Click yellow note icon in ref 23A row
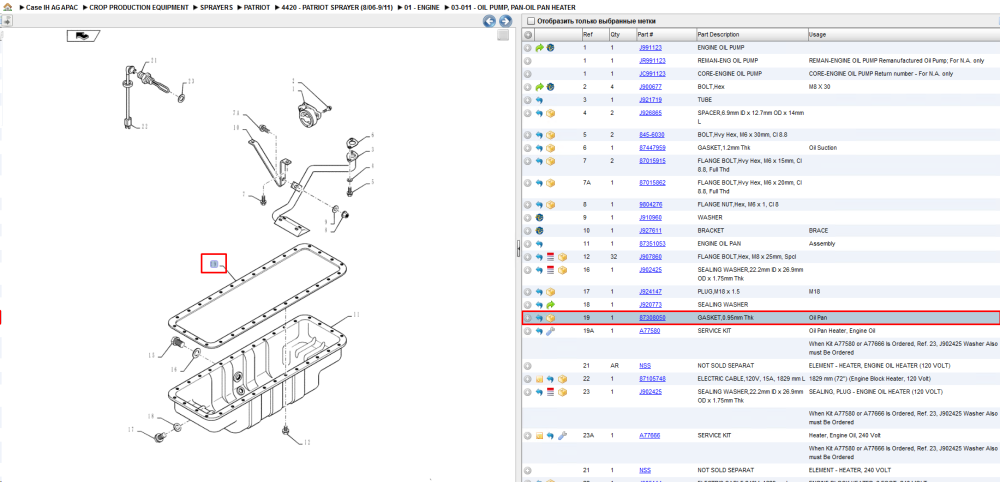1000x482 pixels. 540,435
